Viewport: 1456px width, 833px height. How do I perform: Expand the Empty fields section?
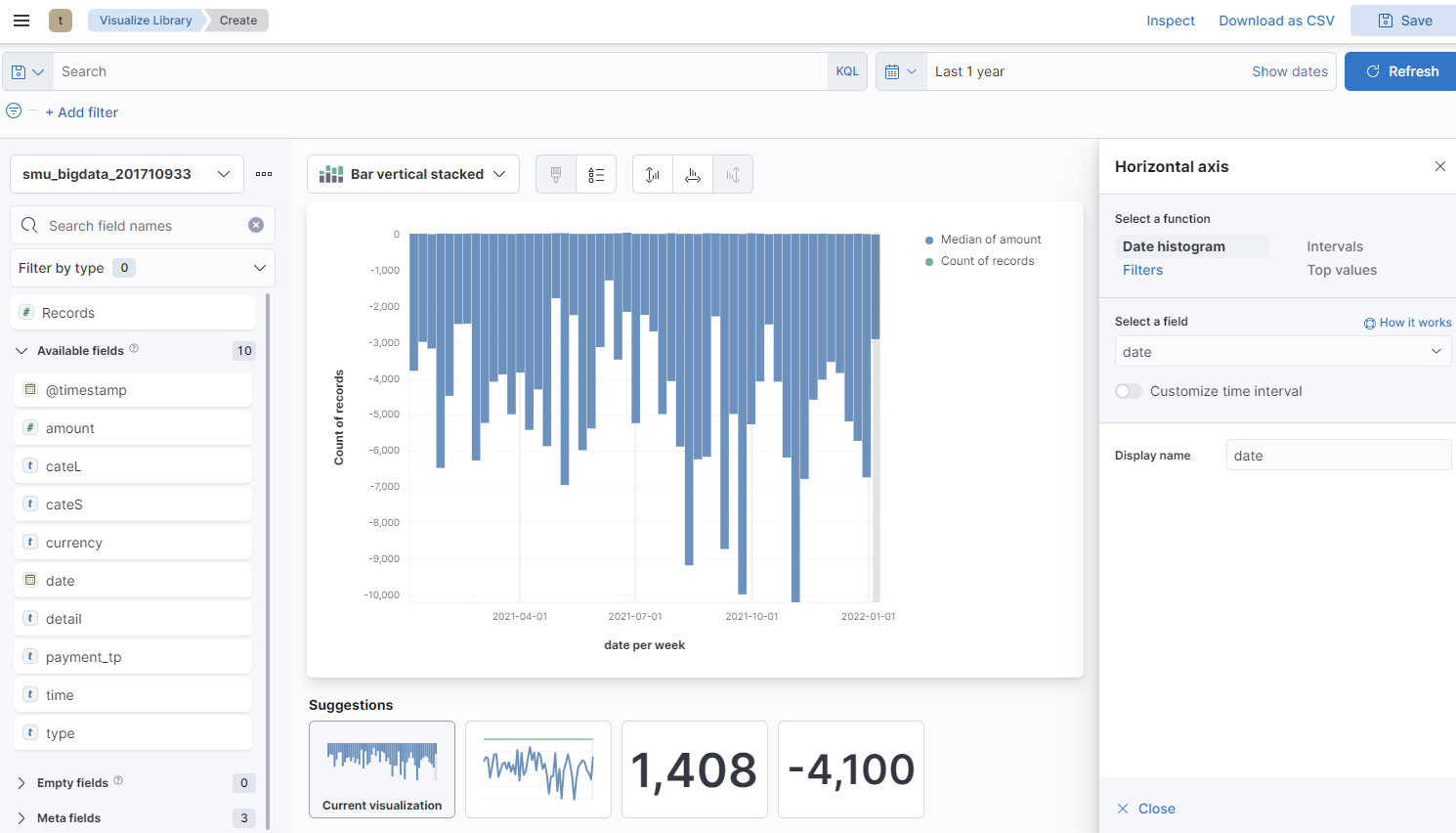click(21, 782)
